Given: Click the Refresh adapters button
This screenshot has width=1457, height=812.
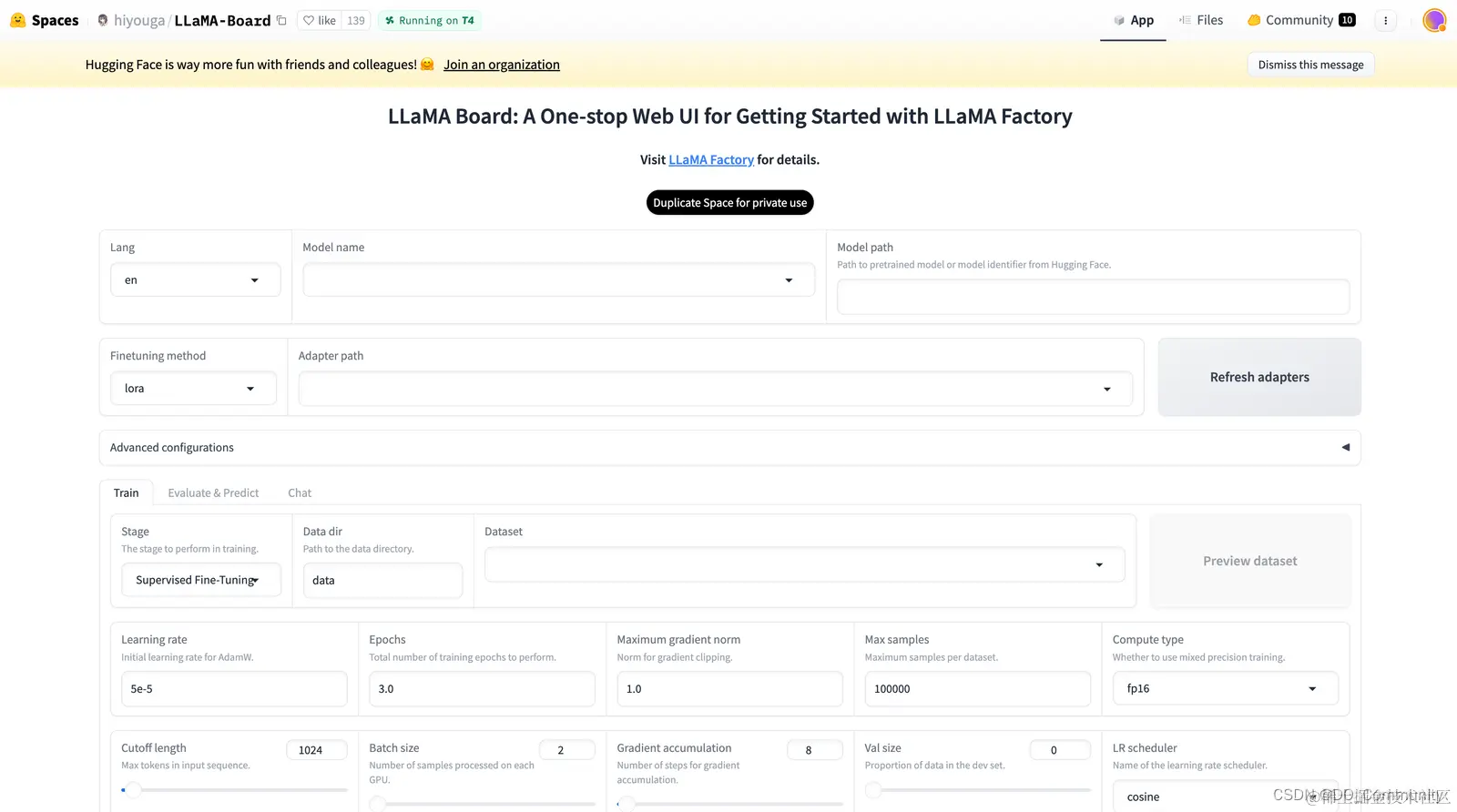Looking at the screenshot, I should pyautogui.click(x=1259, y=377).
